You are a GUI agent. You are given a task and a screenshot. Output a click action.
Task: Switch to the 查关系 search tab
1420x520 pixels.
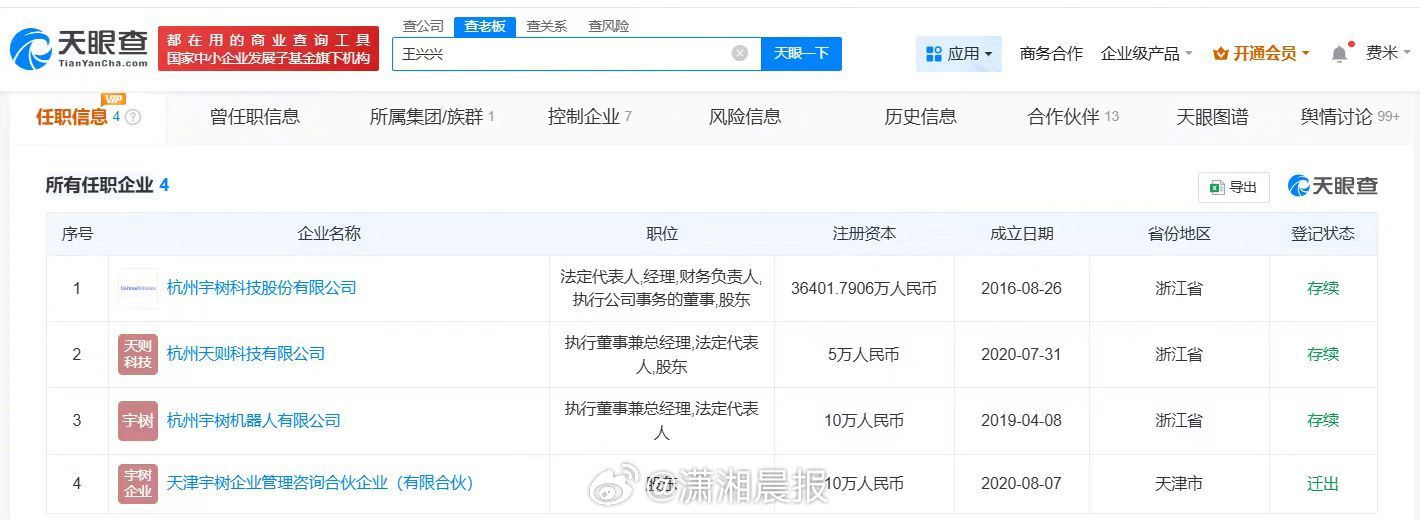pyautogui.click(x=547, y=26)
